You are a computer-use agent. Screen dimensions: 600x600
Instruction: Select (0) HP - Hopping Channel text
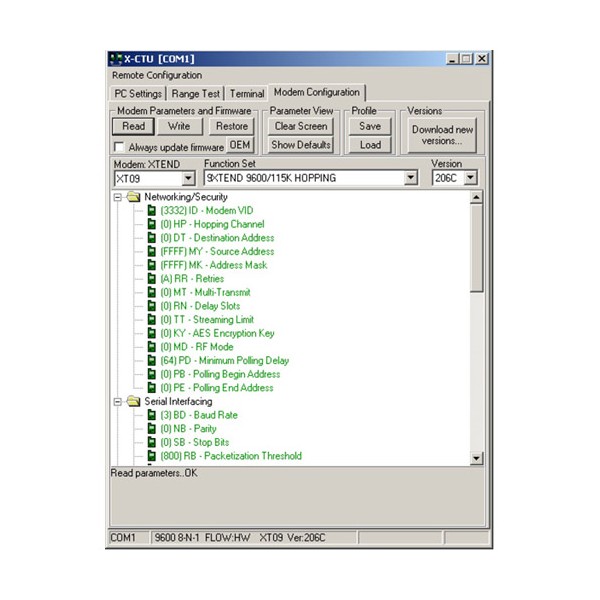pyautogui.click(x=212, y=224)
